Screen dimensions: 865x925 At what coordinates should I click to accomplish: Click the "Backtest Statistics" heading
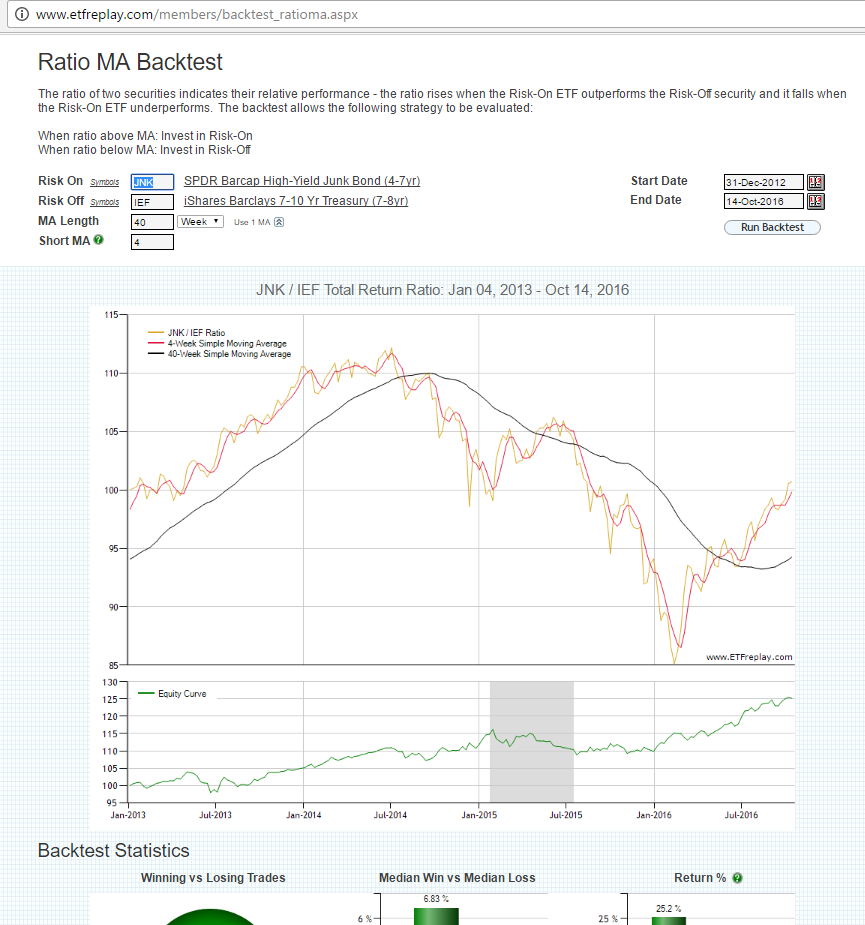[x=114, y=851]
